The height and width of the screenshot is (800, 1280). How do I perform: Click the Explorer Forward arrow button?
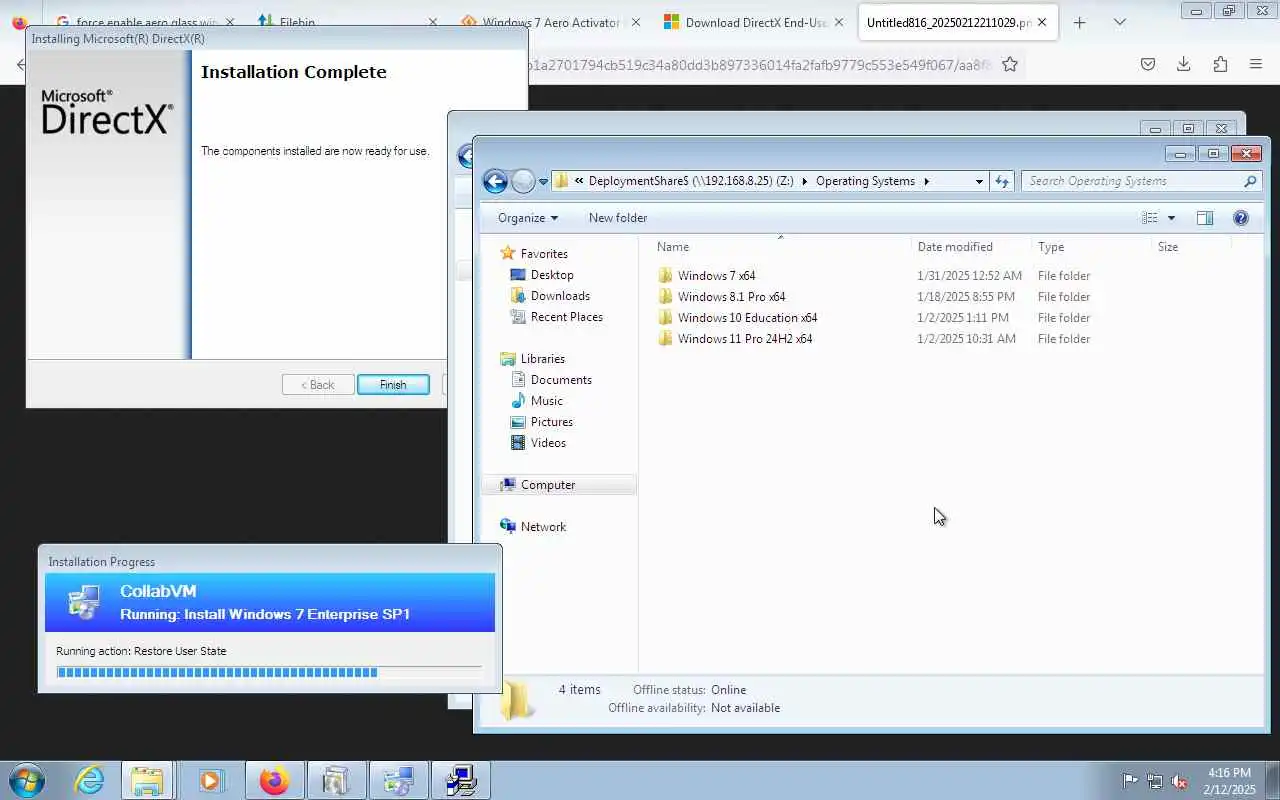(523, 181)
